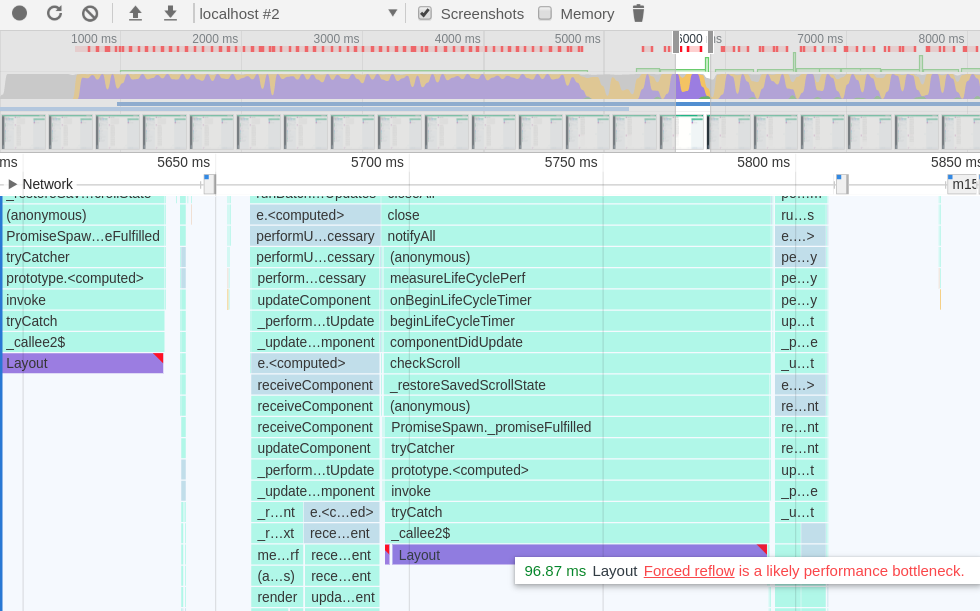Toggle the Screenshots checkbox
The image size is (980, 611).
coord(425,13)
